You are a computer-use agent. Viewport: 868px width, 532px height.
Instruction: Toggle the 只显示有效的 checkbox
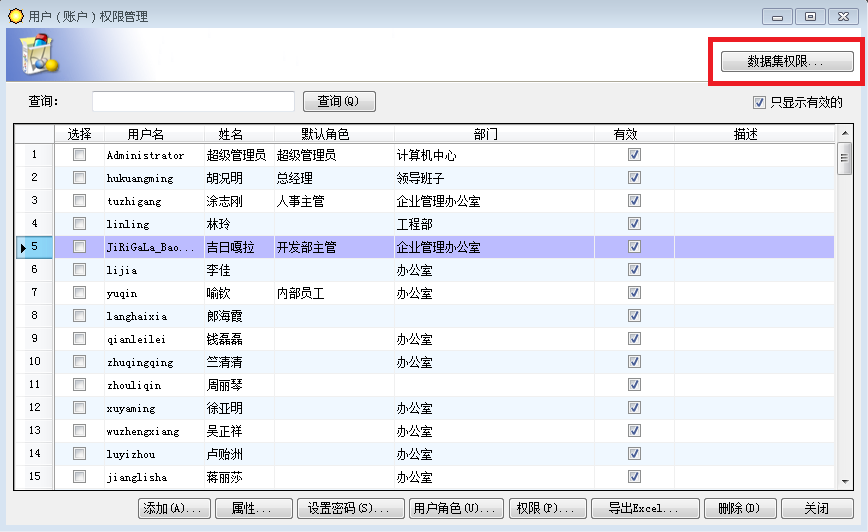tap(759, 102)
